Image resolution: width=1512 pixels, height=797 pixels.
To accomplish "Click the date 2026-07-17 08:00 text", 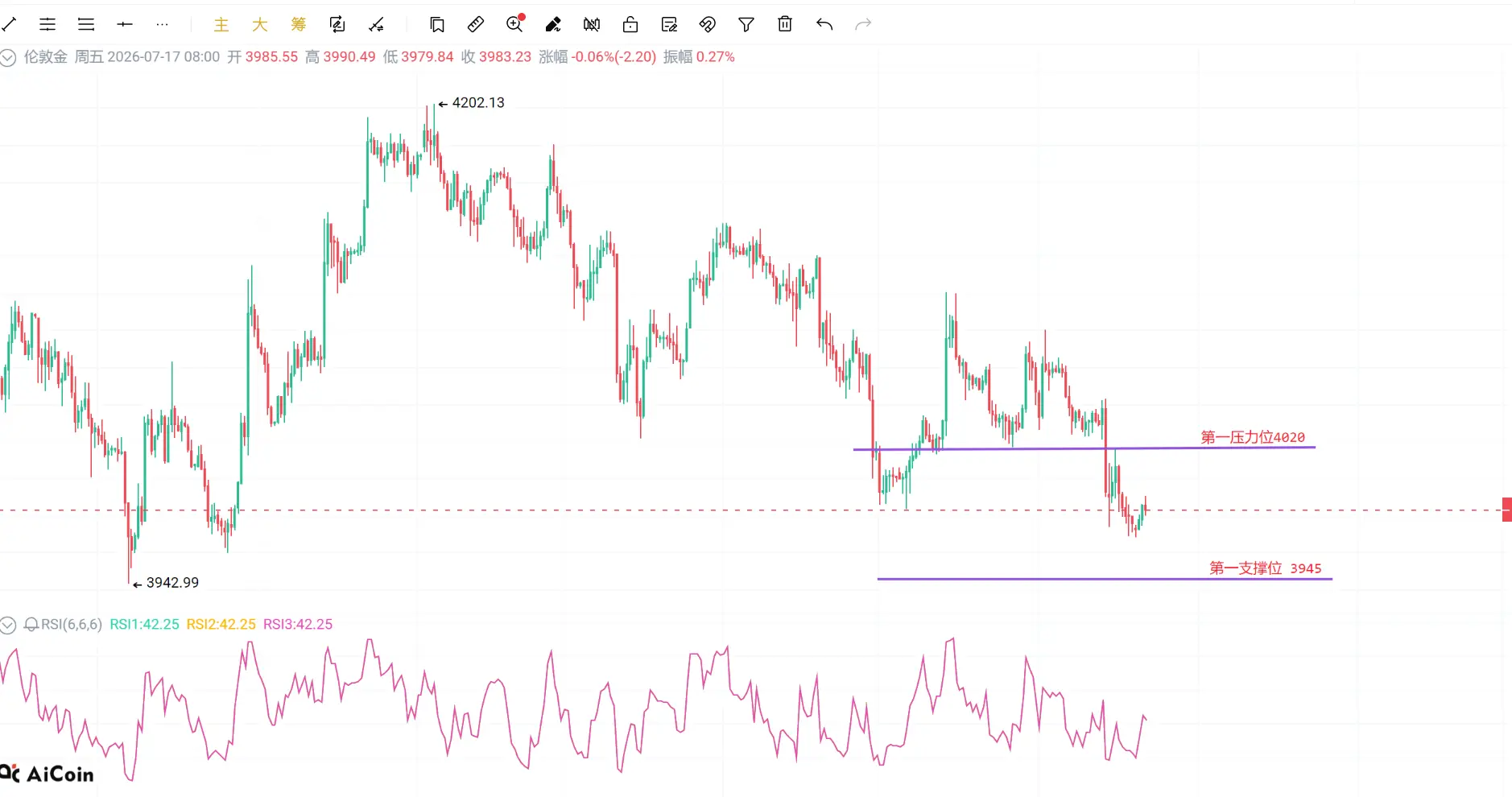I will point(163,57).
